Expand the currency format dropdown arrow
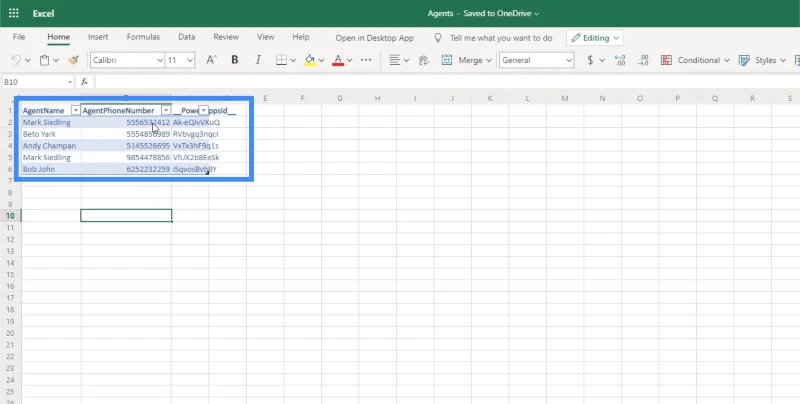 (x=602, y=60)
